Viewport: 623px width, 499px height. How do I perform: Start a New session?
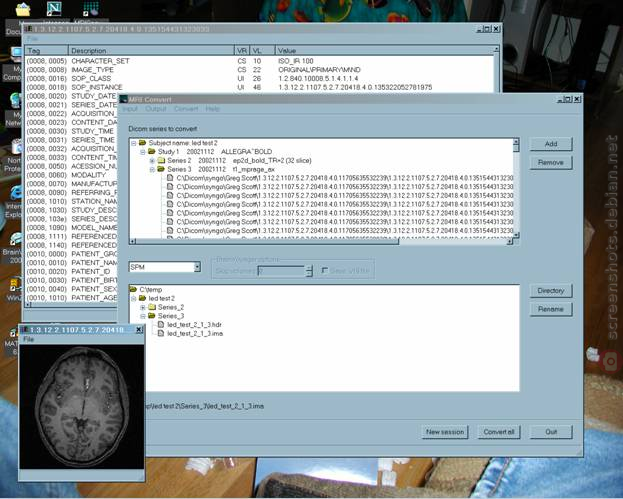point(445,432)
